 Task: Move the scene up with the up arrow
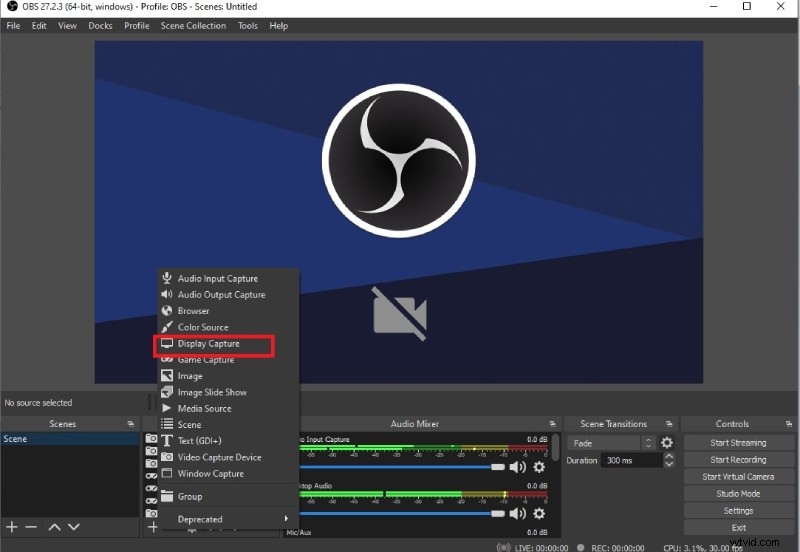tap(55, 527)
